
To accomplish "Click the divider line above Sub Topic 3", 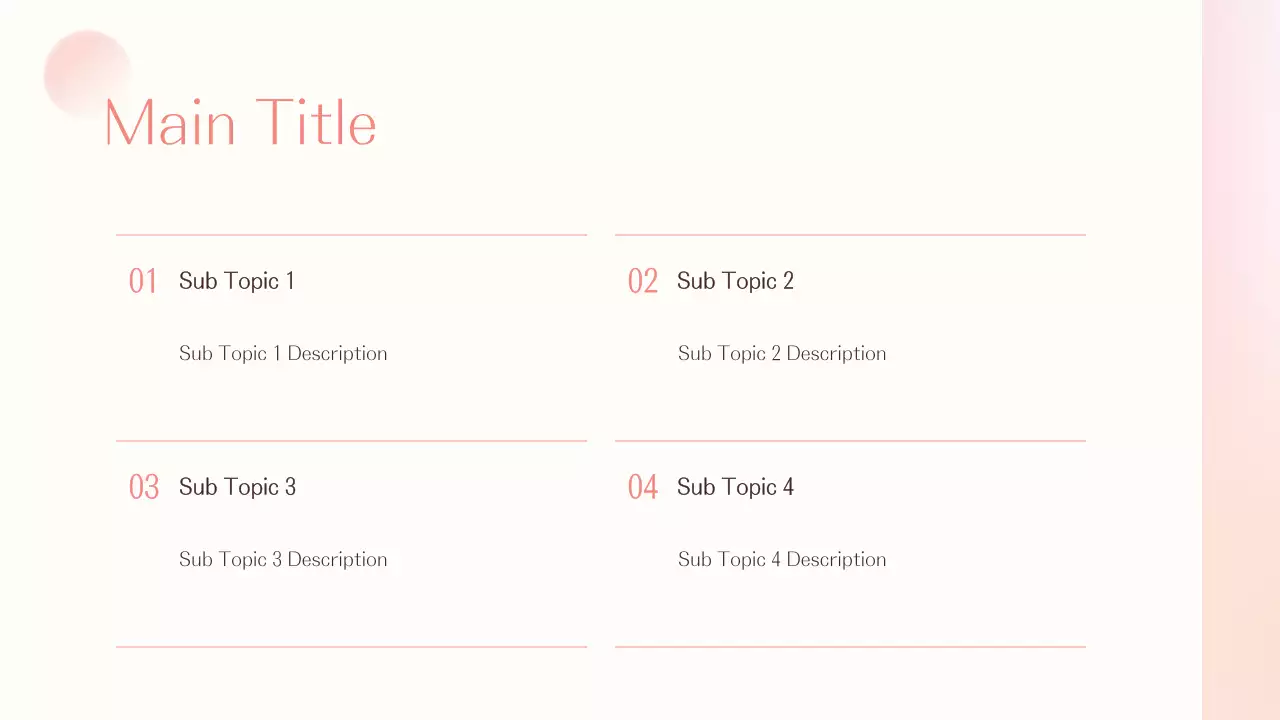I will [351, 441].
